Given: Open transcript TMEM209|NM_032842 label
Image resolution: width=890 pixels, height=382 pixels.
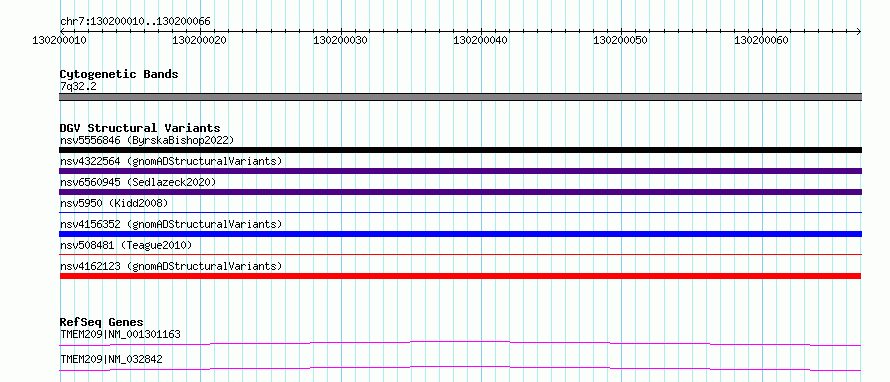Looking at the screenshot, I should click(x=111, y=359).
